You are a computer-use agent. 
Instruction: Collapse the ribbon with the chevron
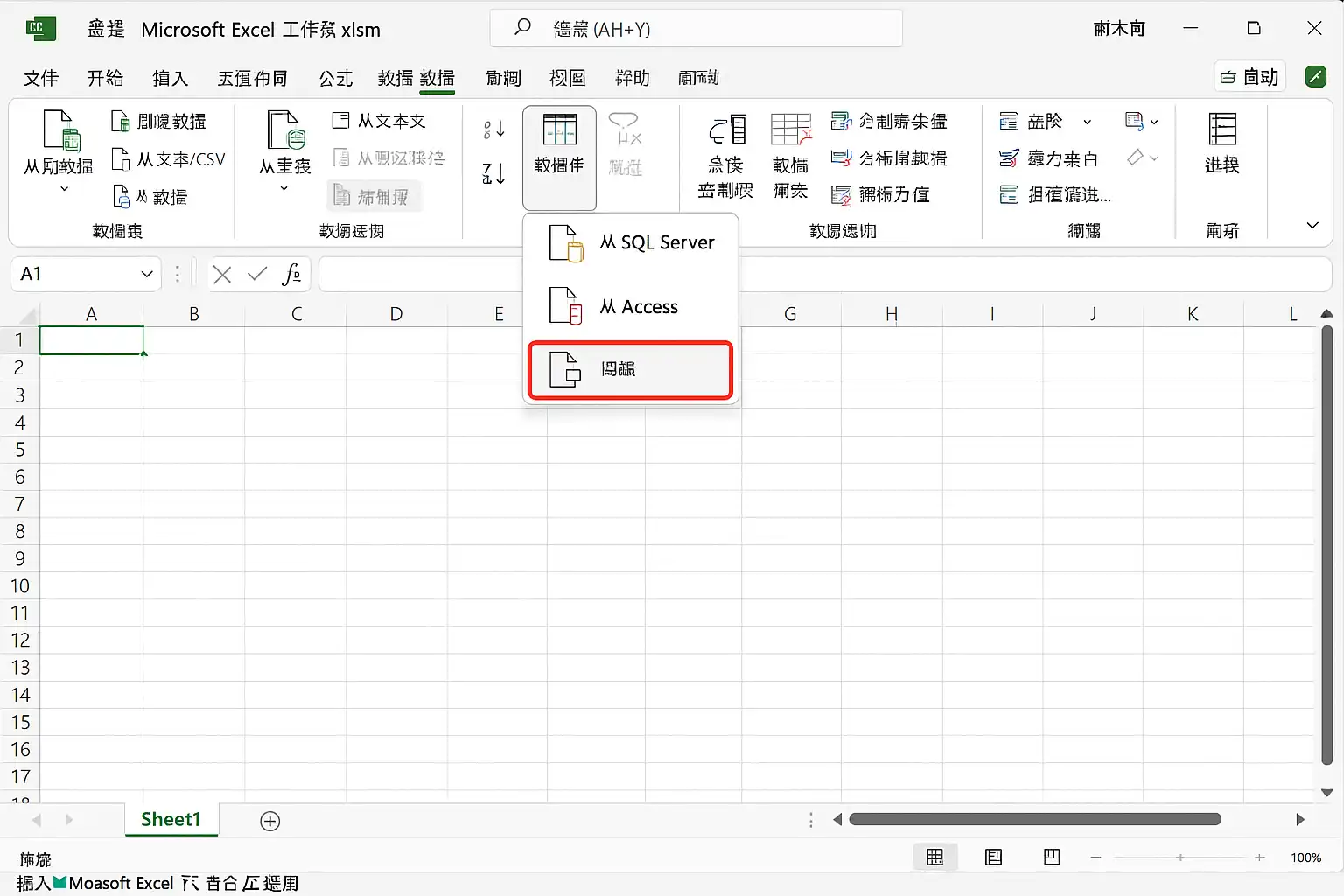[1312, 226]
